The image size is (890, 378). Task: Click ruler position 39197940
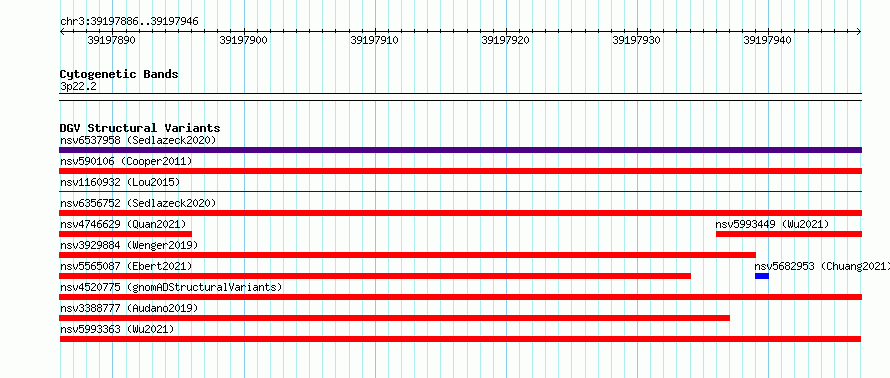coord(767,40)
